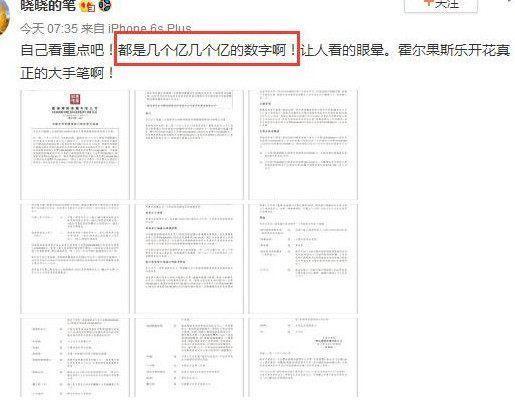Open the first document thumbnail with red seal
The image size is (515, 404).
click(x=75, y=144)
